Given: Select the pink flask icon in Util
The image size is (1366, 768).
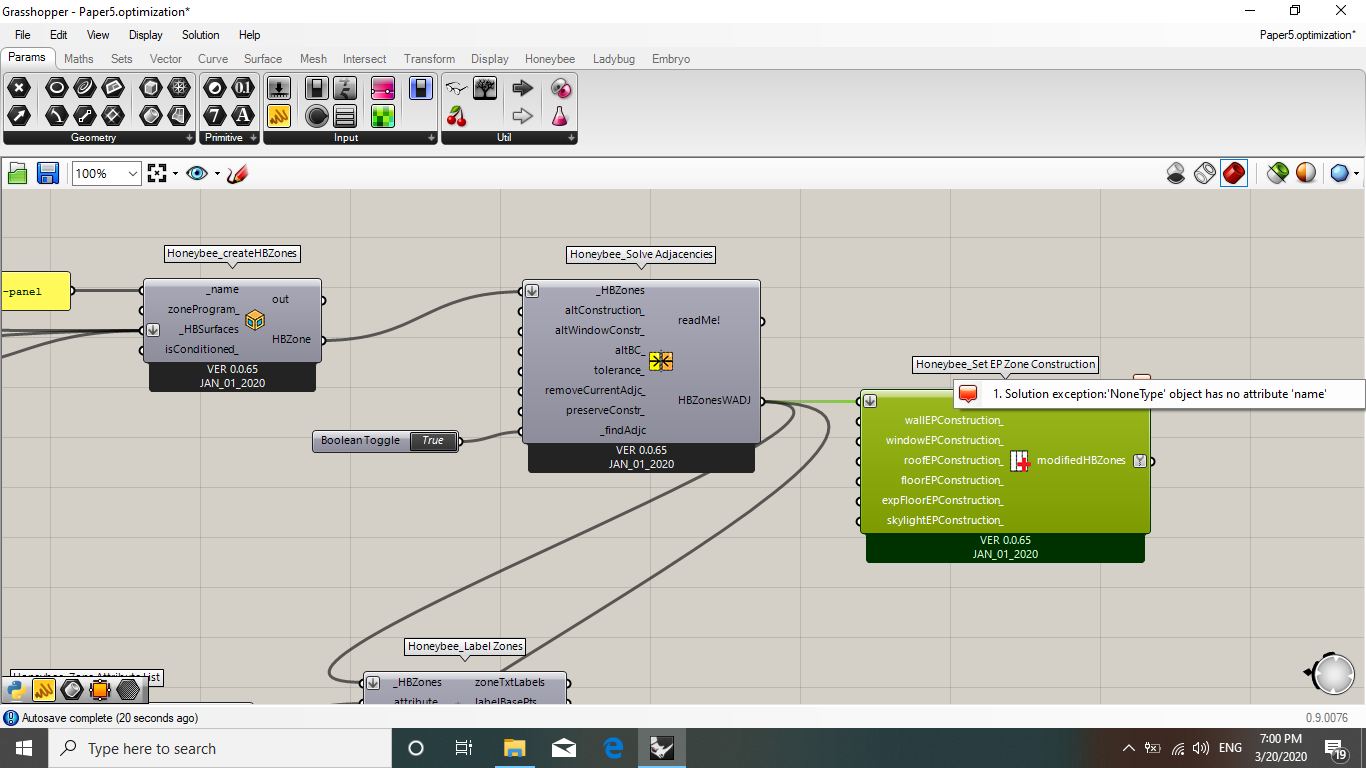Looking at the screenshot, I should coord(559,115).
